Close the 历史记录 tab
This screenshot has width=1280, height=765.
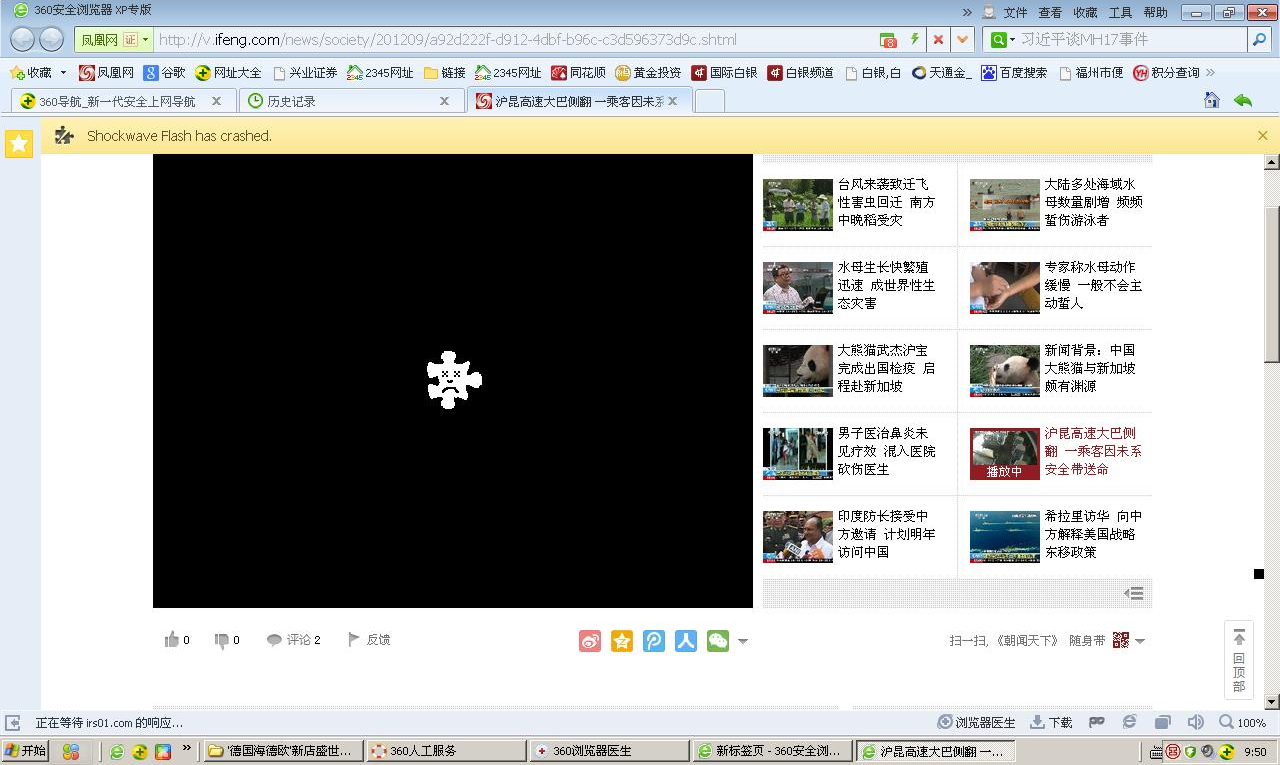(x=445, y=101)
